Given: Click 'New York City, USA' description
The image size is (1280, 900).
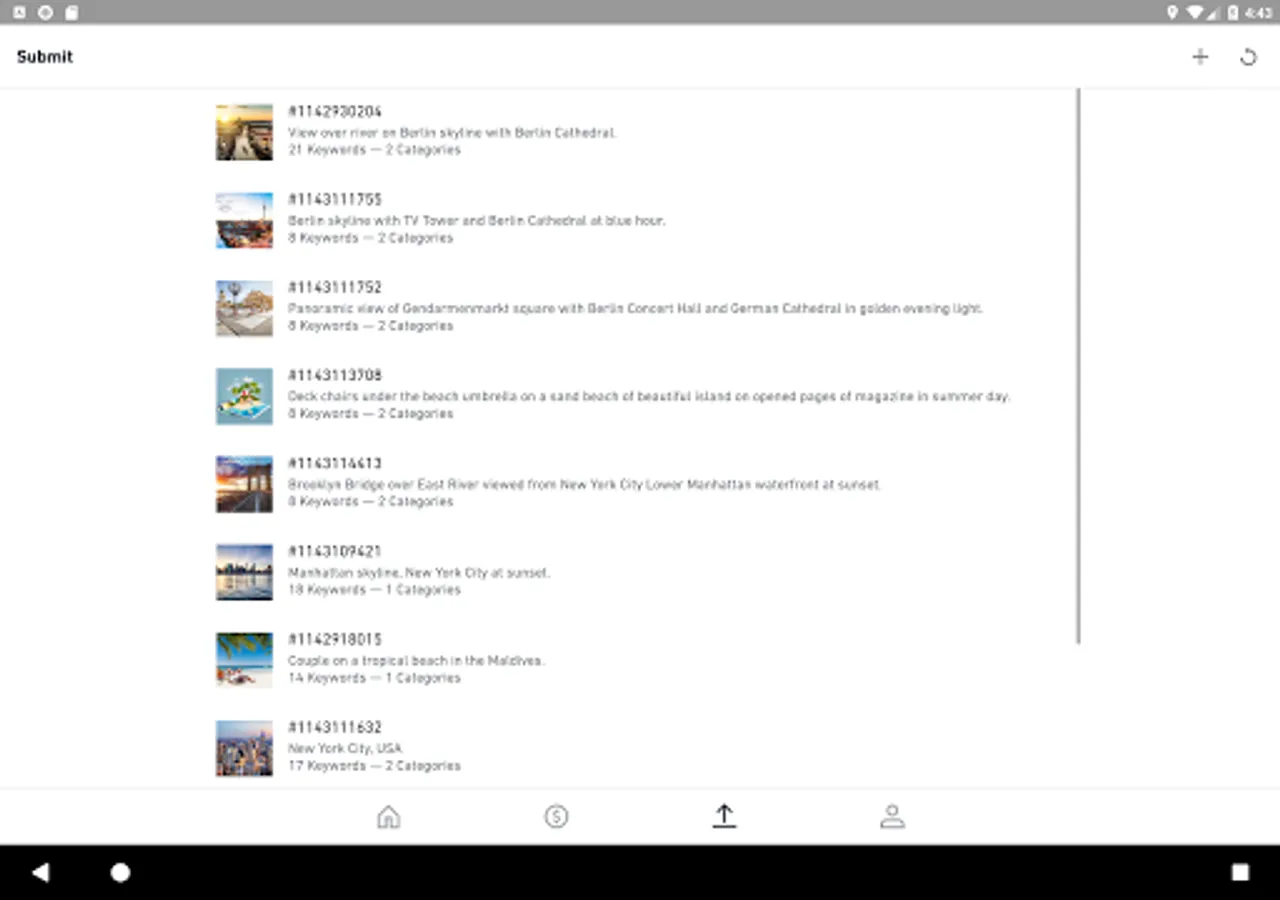Looking at the screenshot, I should (x=345, y=748).
